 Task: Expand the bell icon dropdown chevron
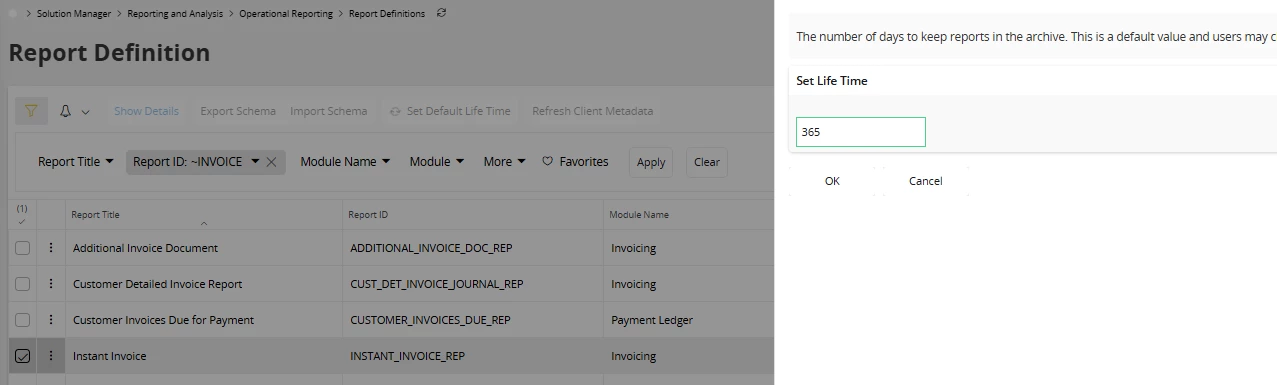pos(85,112)
